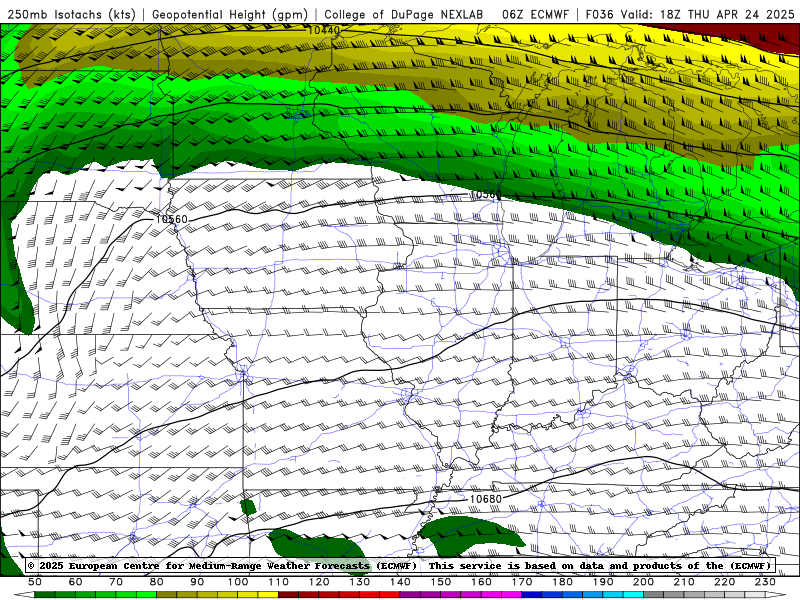This screenshot has width=800, height=600.
Task: Click the 10680 height contour label
Action: (x=485, y=499)
